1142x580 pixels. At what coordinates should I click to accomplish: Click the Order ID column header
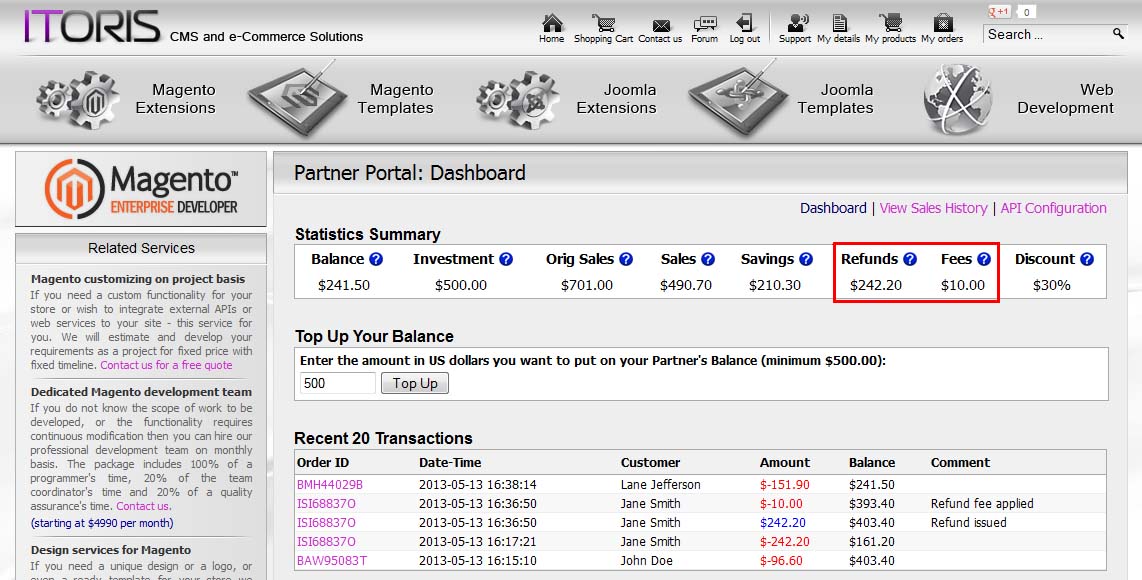[323, 463]
